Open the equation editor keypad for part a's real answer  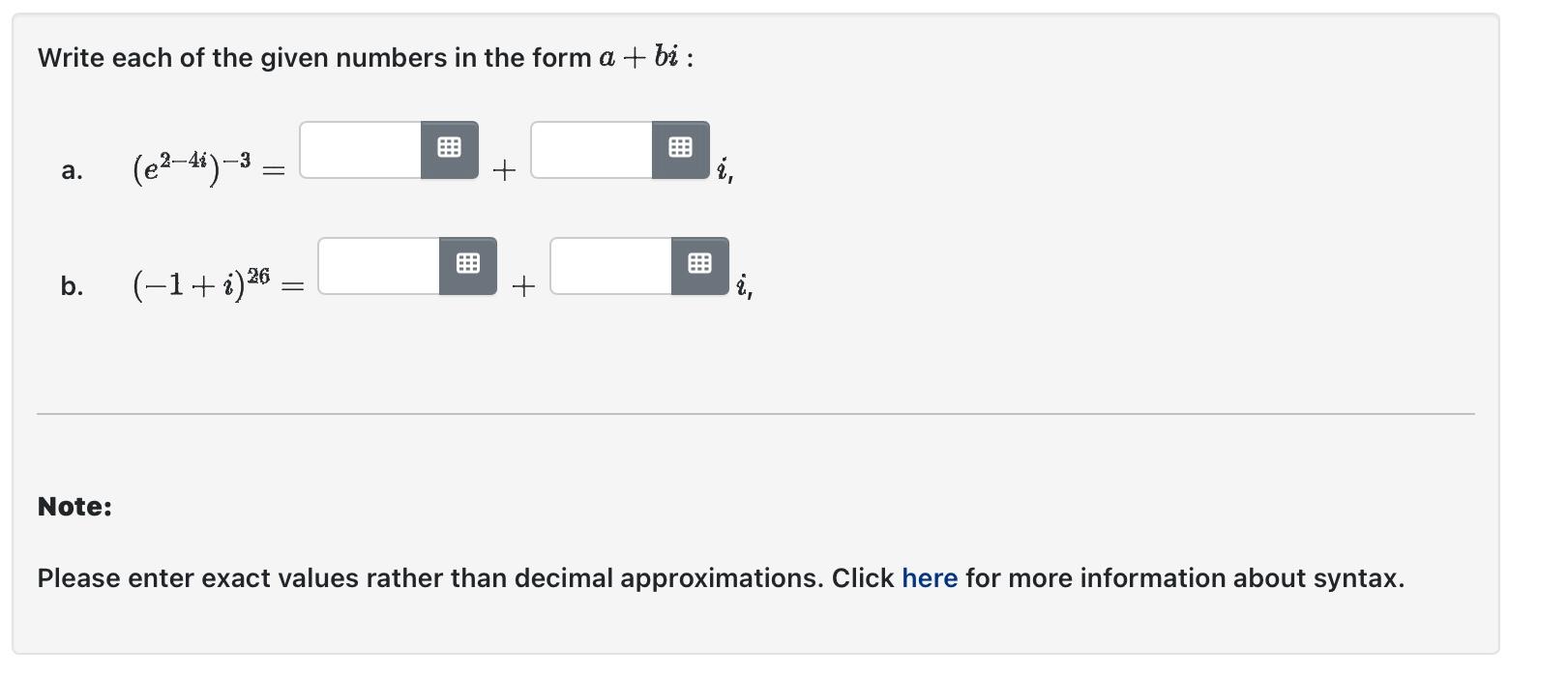[x=449, y=148]
